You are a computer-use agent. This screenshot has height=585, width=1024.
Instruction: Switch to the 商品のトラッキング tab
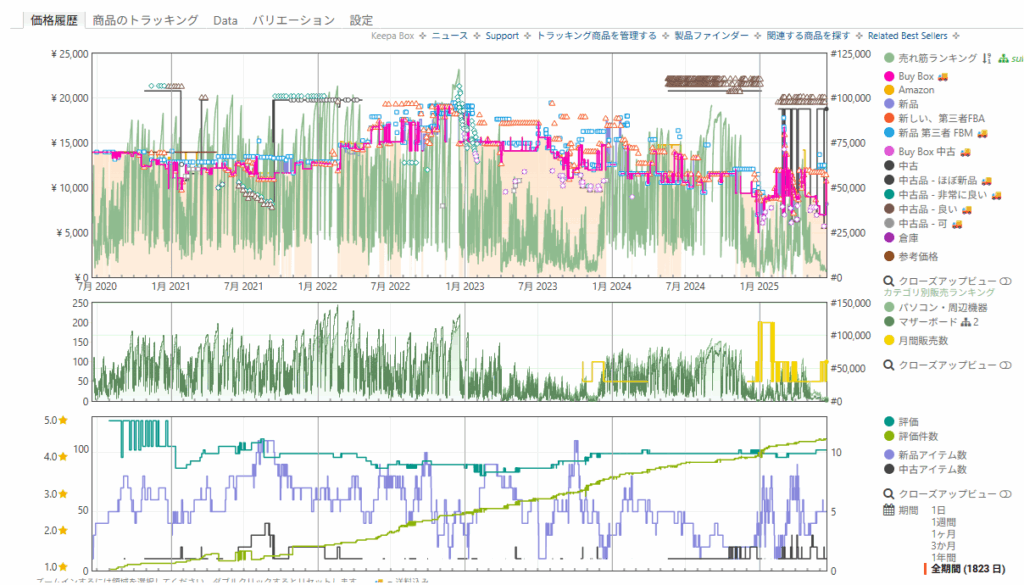pos(145,20)
